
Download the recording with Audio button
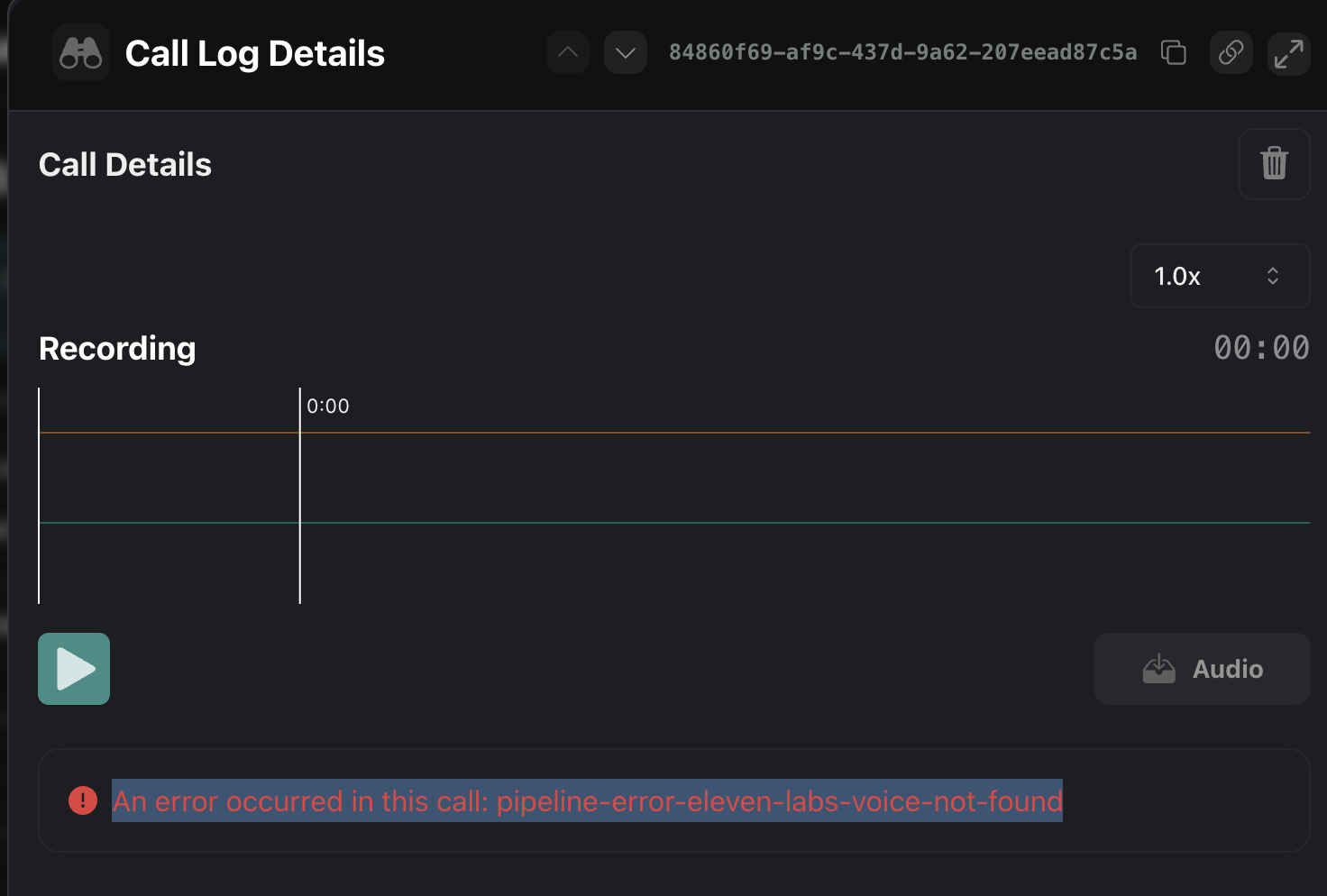pos(1202,669)
